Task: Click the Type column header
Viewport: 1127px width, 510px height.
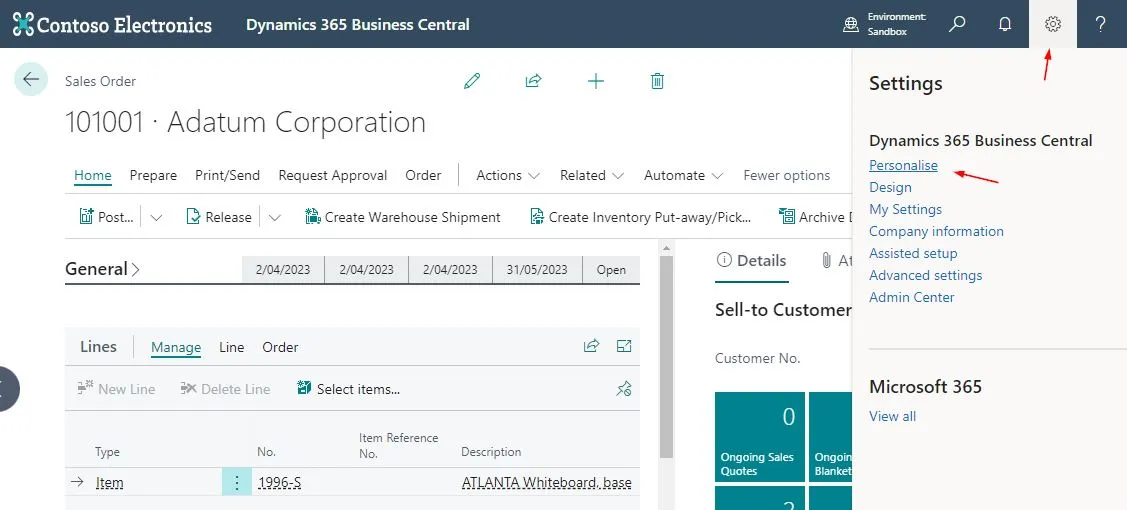Action: 107,452
